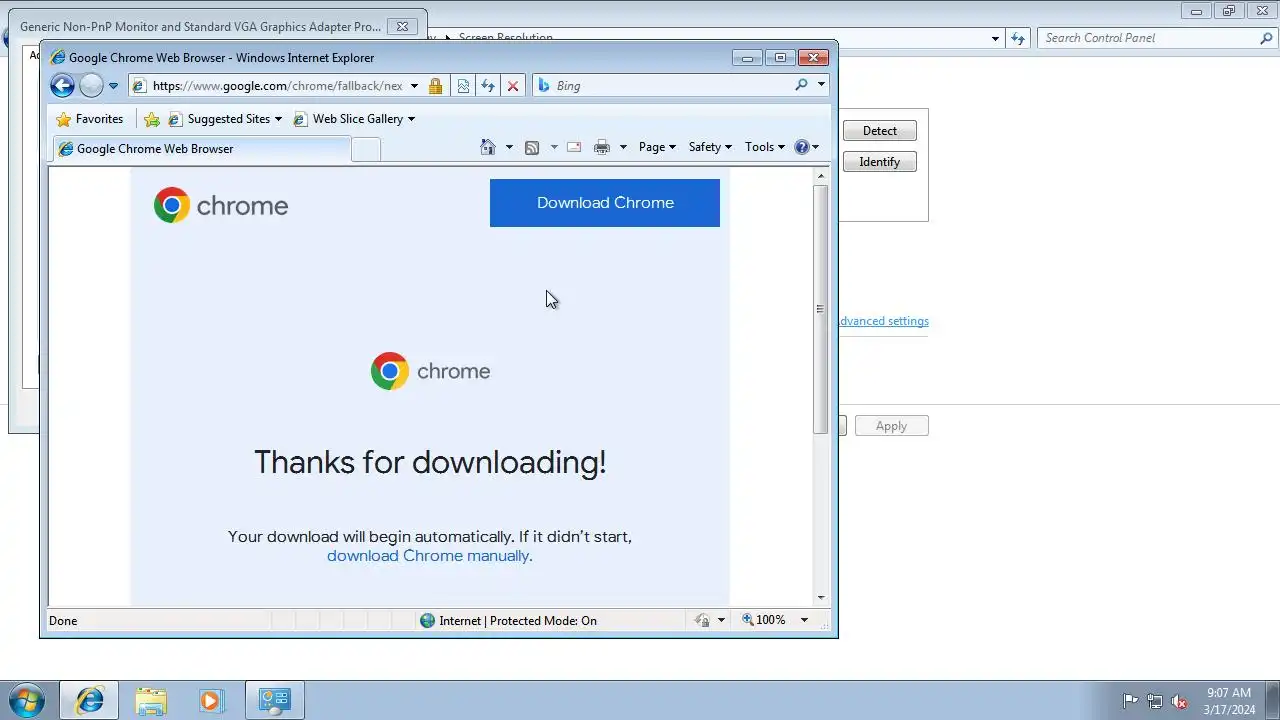Open the 100% zoom level dropdown
Viewport: 1280px width, 720px height.
(804, 621)
